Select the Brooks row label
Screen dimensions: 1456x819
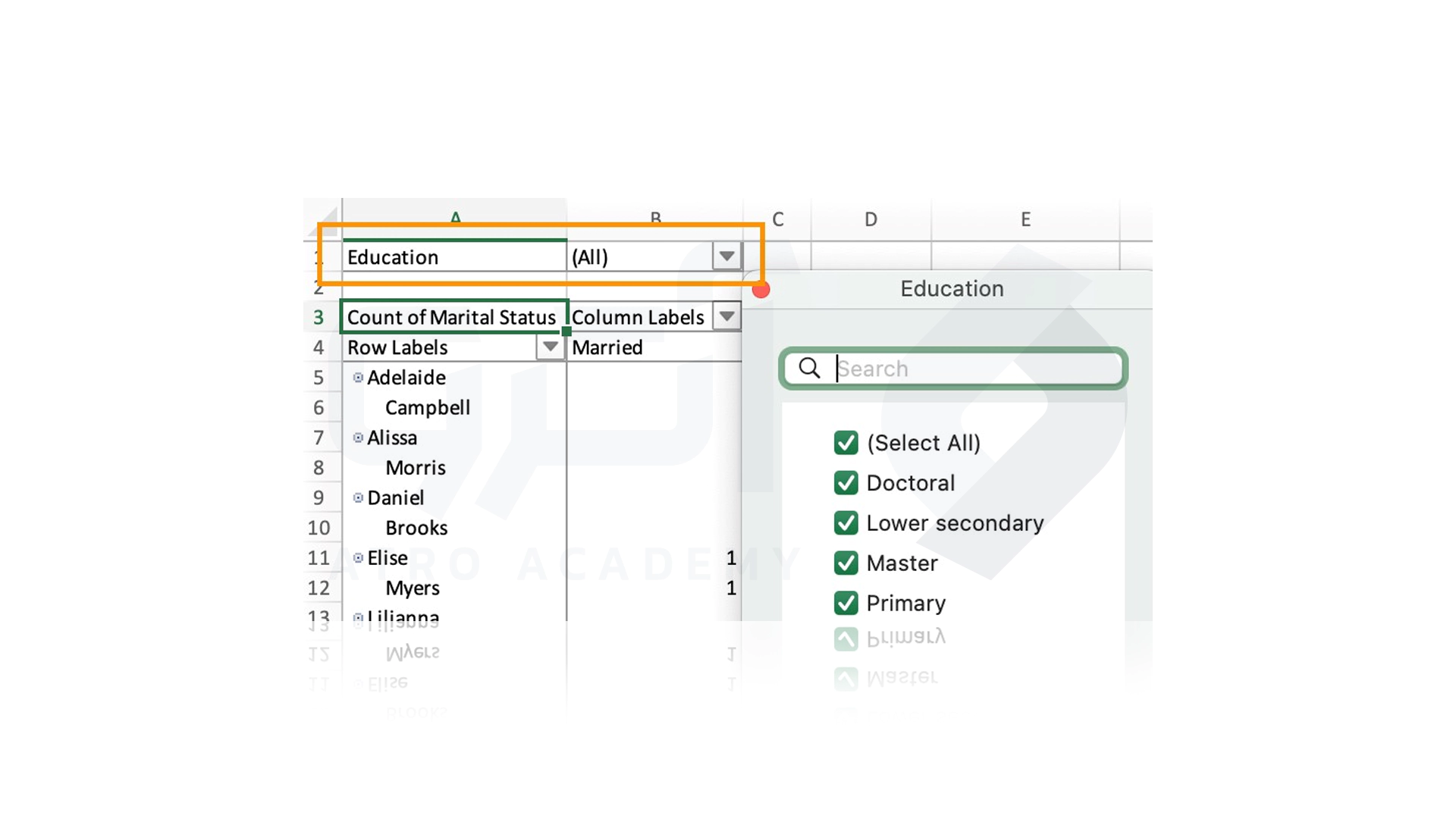[x=416, y=528]
